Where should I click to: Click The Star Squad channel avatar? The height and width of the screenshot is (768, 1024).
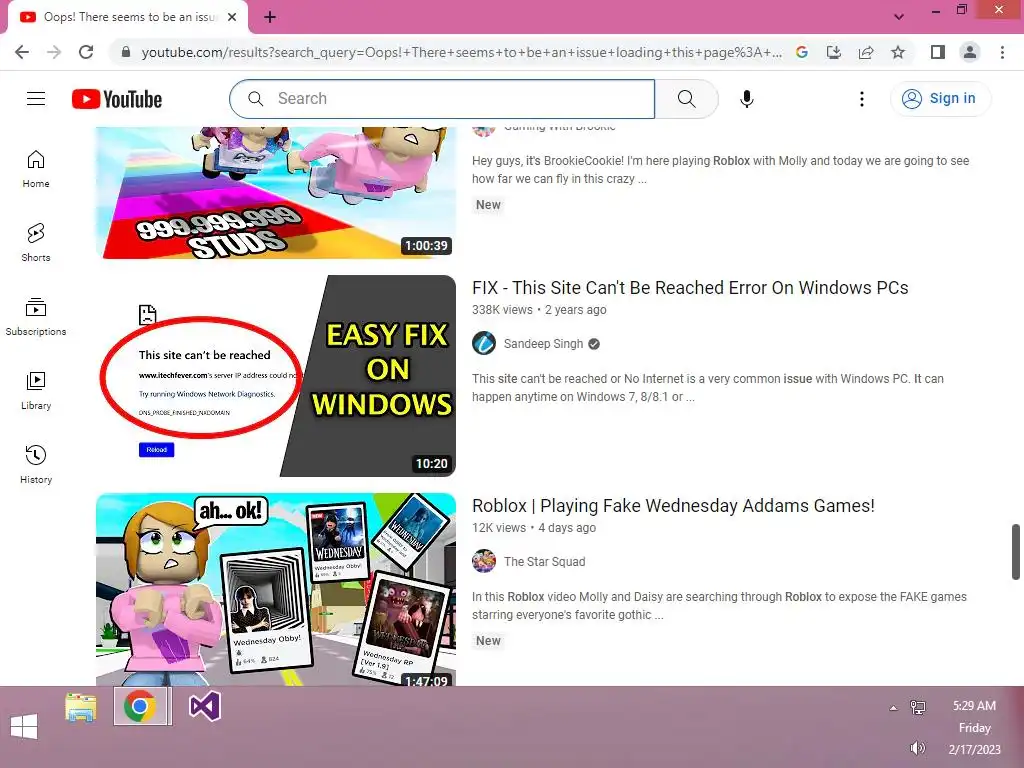484,561
